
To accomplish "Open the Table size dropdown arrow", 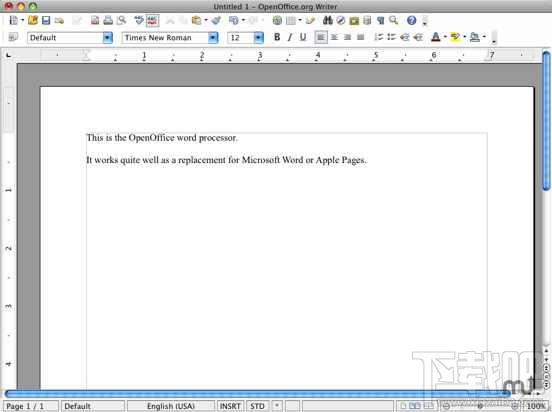I will pyautogui.click(x=300, y=20).
